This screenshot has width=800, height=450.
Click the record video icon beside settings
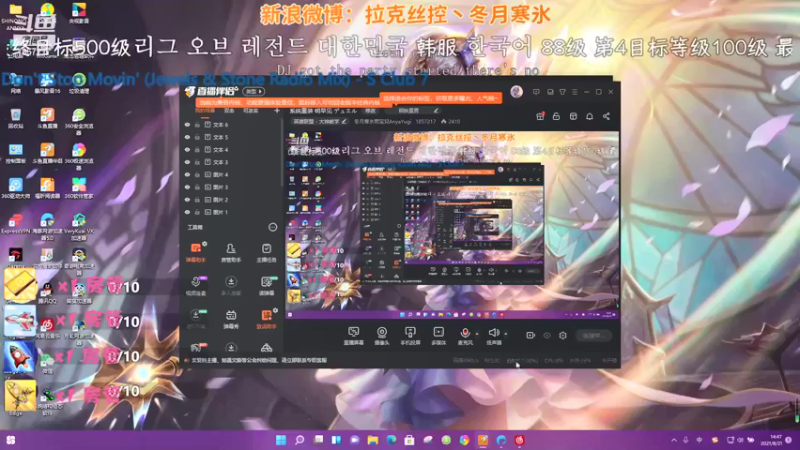point(531,335)
